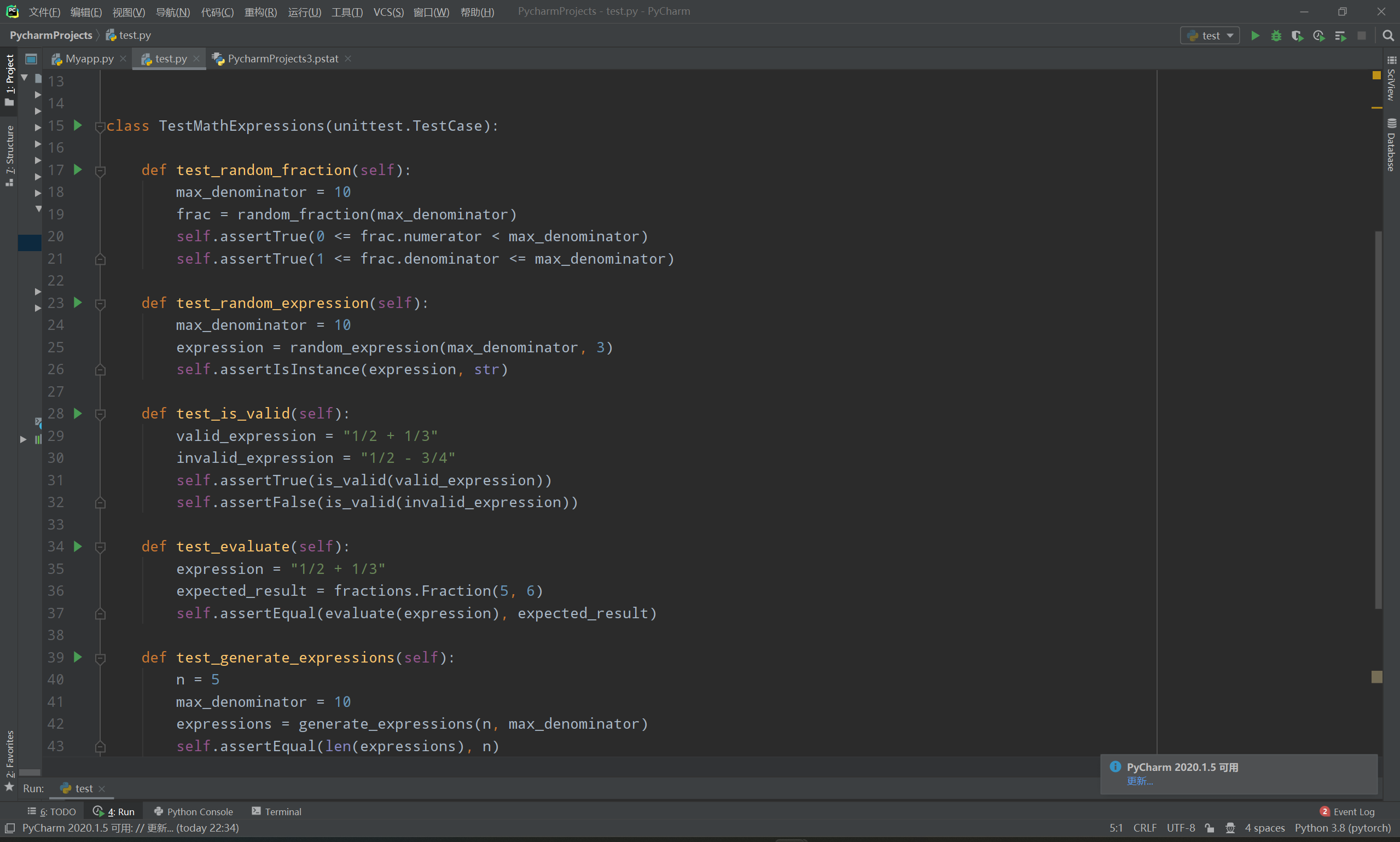Open the 帮助(H) menu

[477, 12]
